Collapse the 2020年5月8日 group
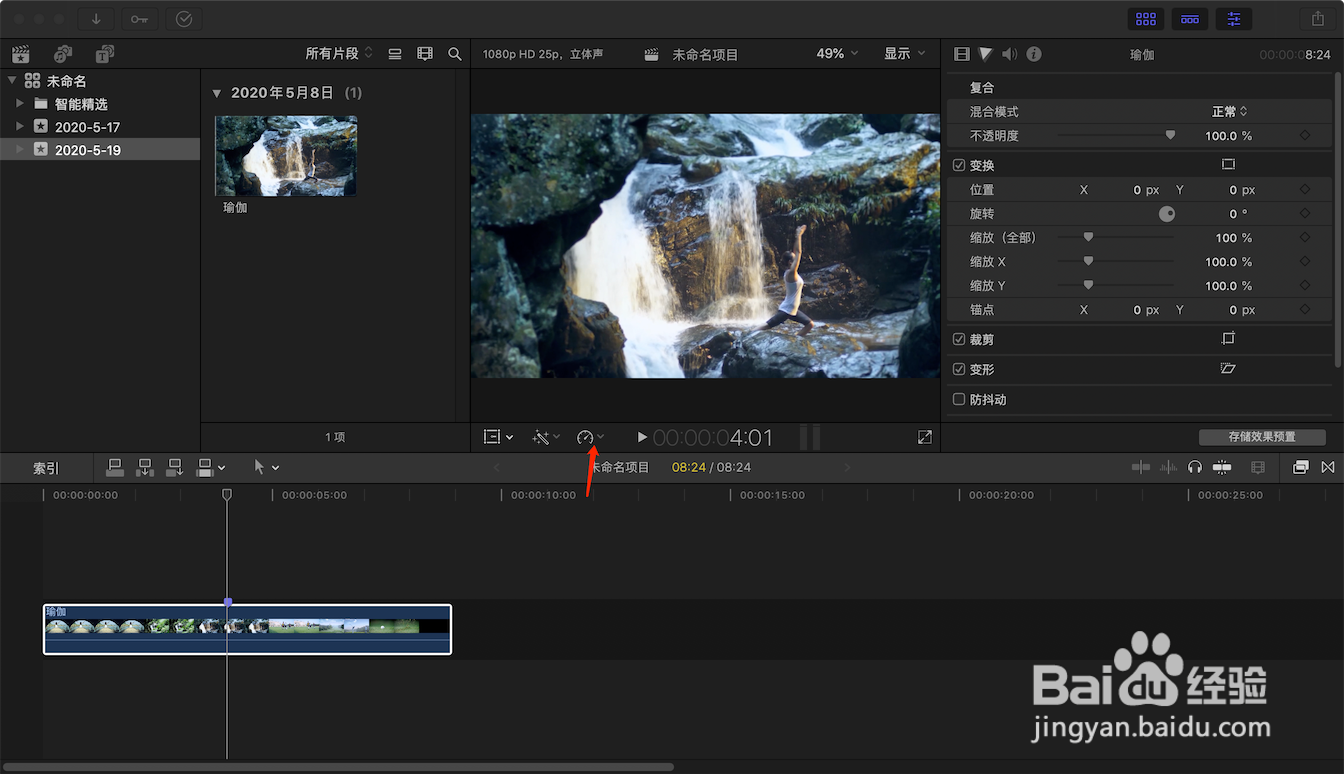Viewport: 1344px width, 774px height. [x=217, y=93]
